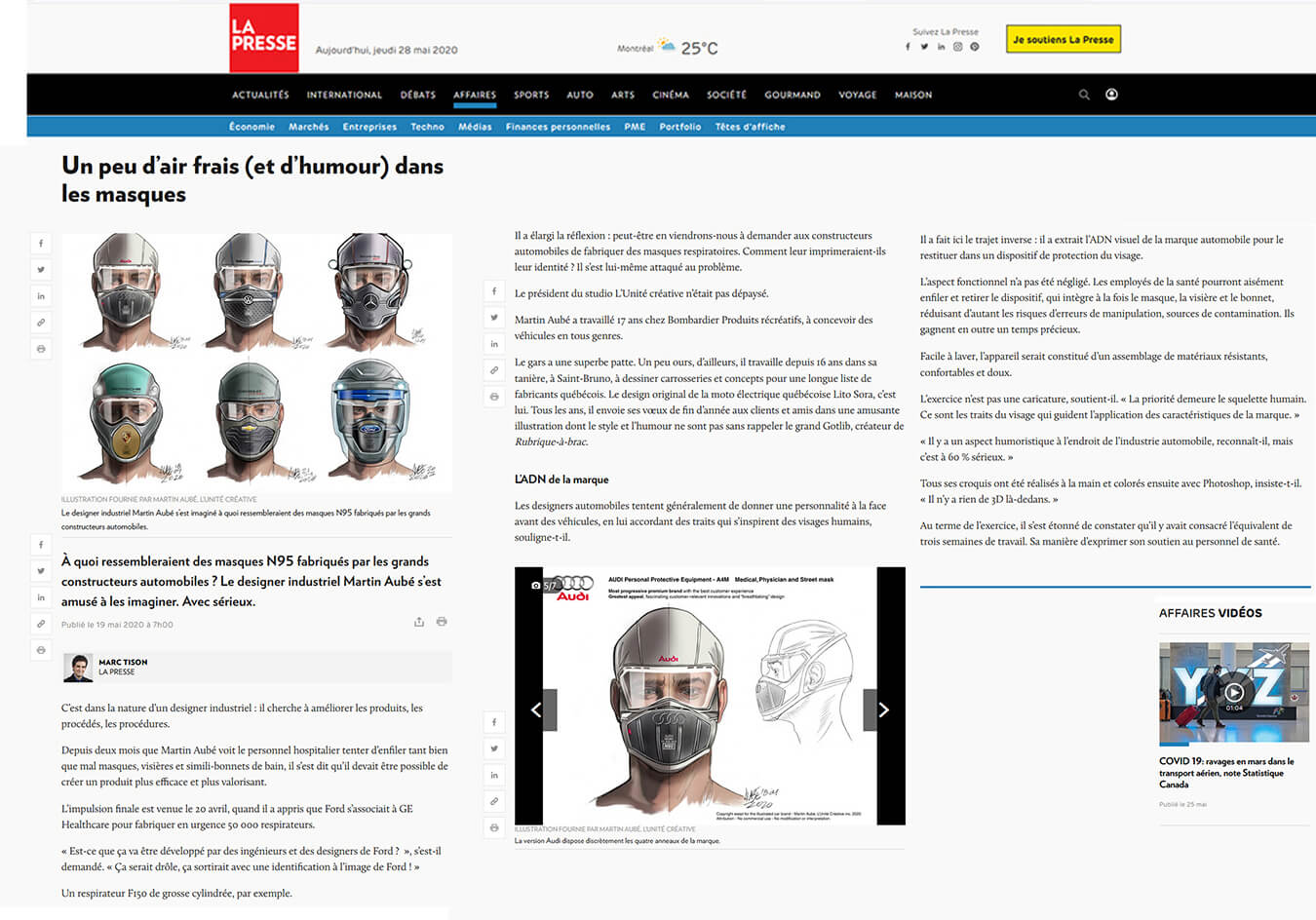Viewport: 1316px width, 920px height.
Task: Click share arrow icon right of publication date
Action: [x=419, y=622]
